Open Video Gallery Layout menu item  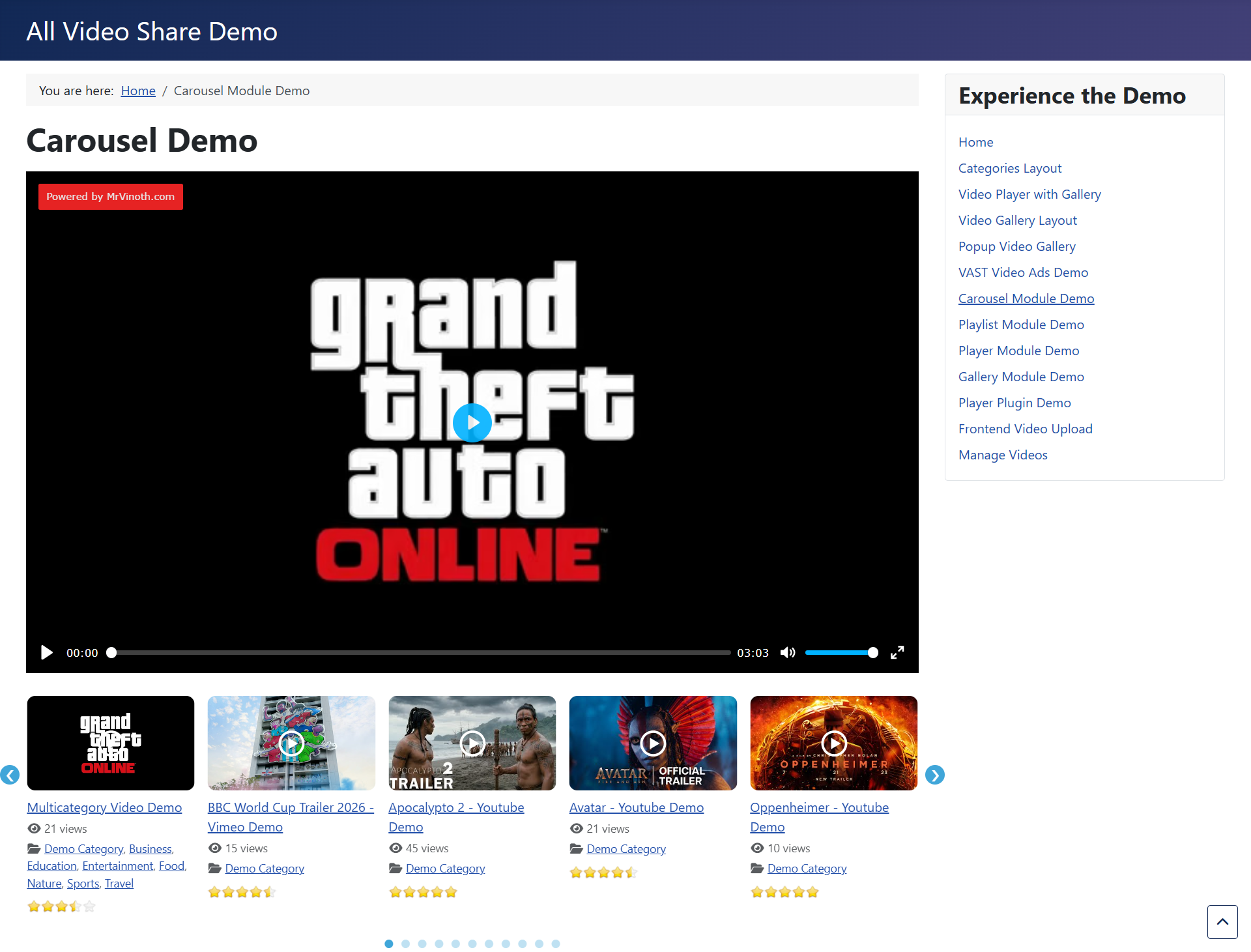[x=1018, y=220]
